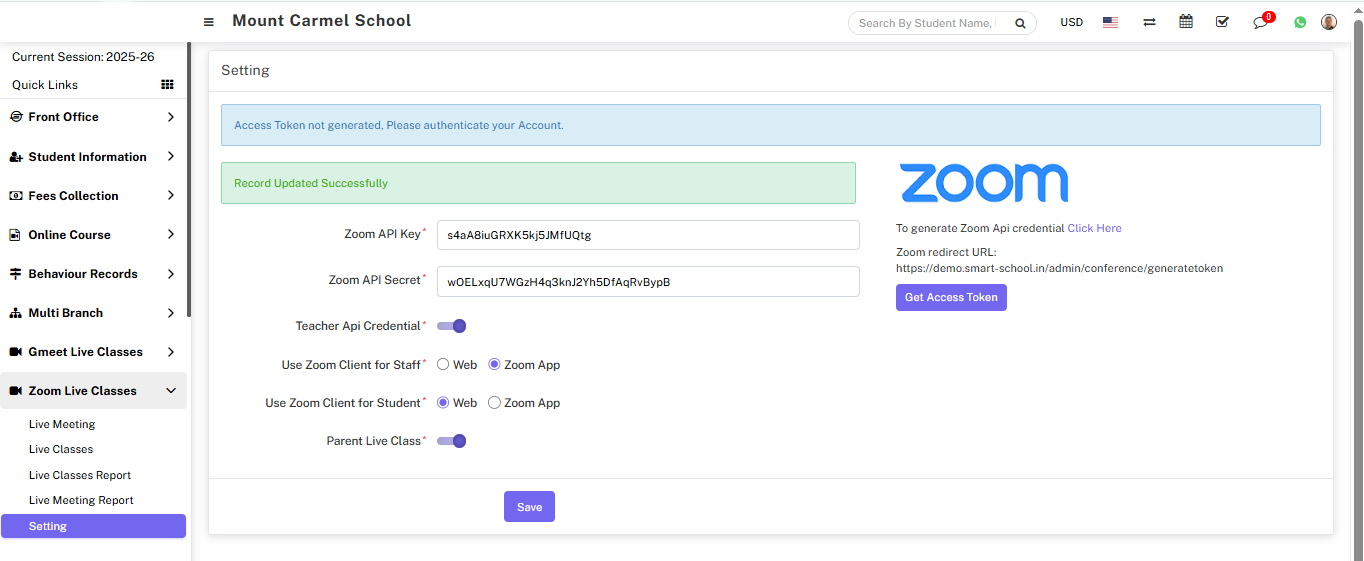Click the US flag language icon

click(x=1110, y=22)
